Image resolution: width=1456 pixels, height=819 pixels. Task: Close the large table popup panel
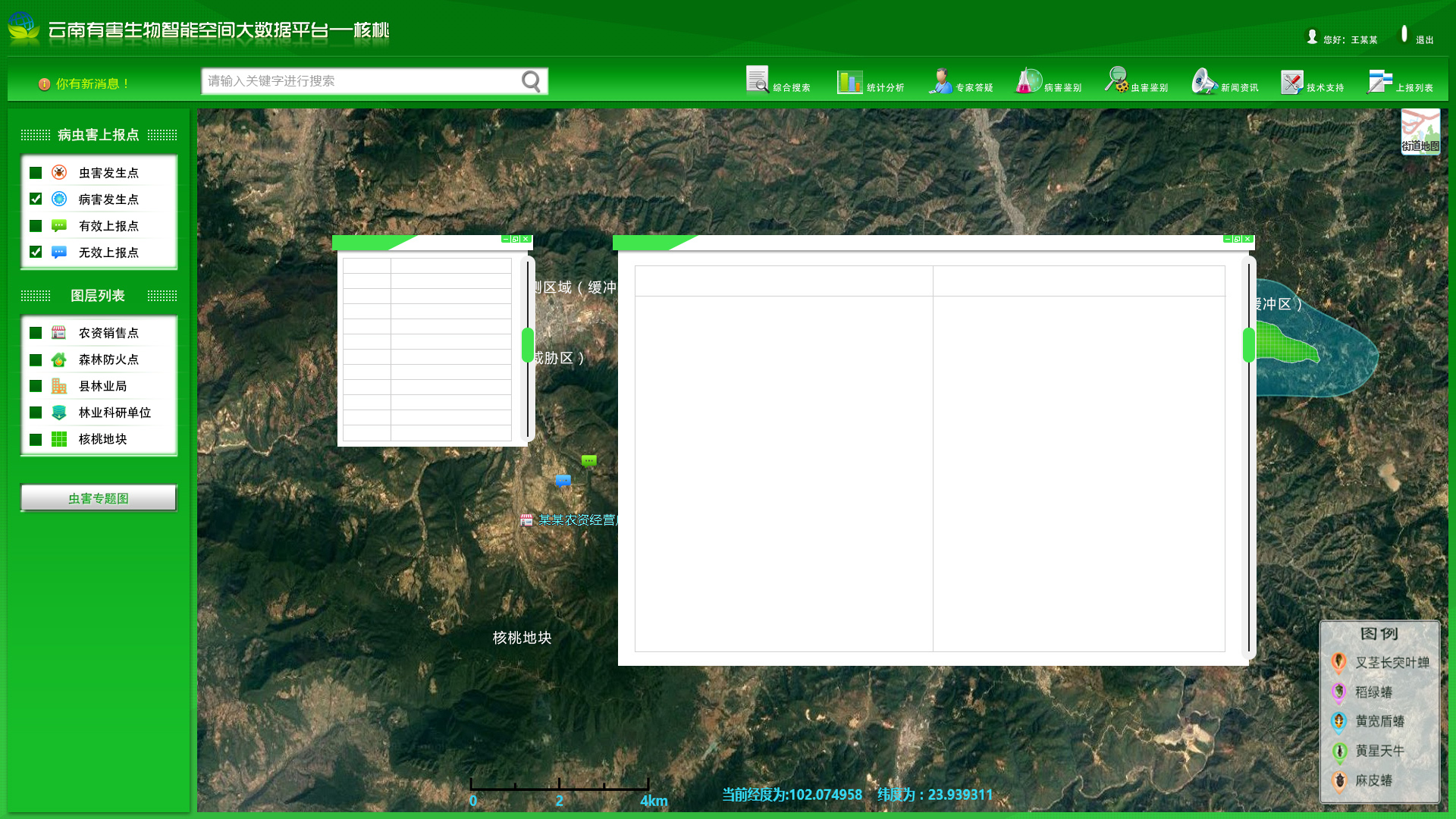(1247, 239)
